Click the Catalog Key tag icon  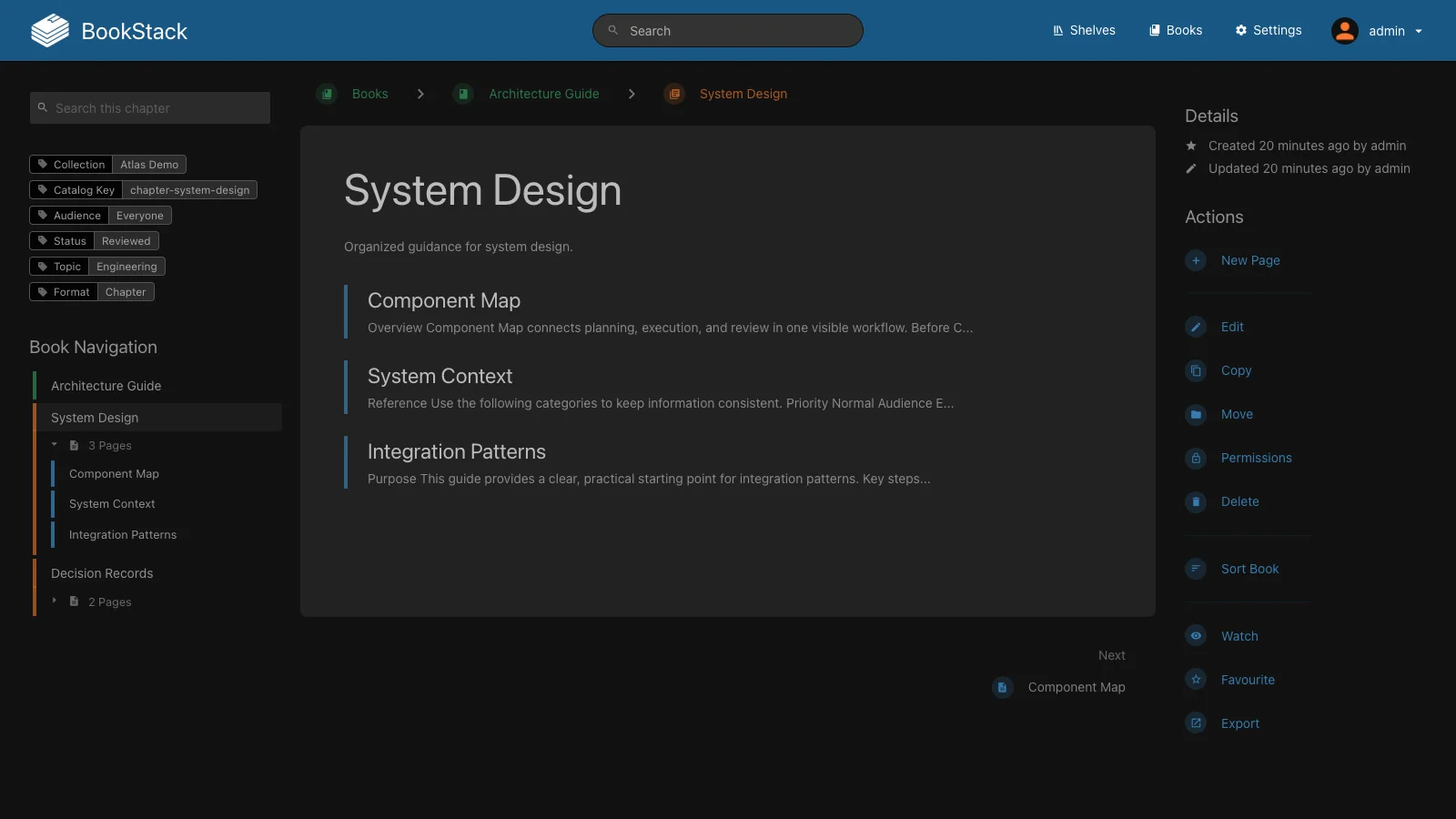pyautogui.click(x=42, y=190)
